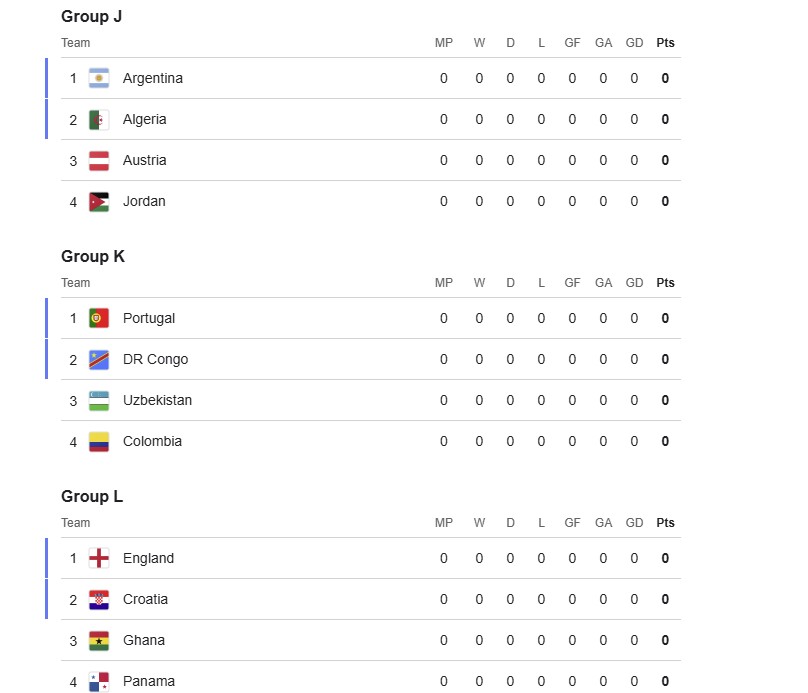Click the Group K heading
The width and height of the screenshot is (808, 693).
92,256
